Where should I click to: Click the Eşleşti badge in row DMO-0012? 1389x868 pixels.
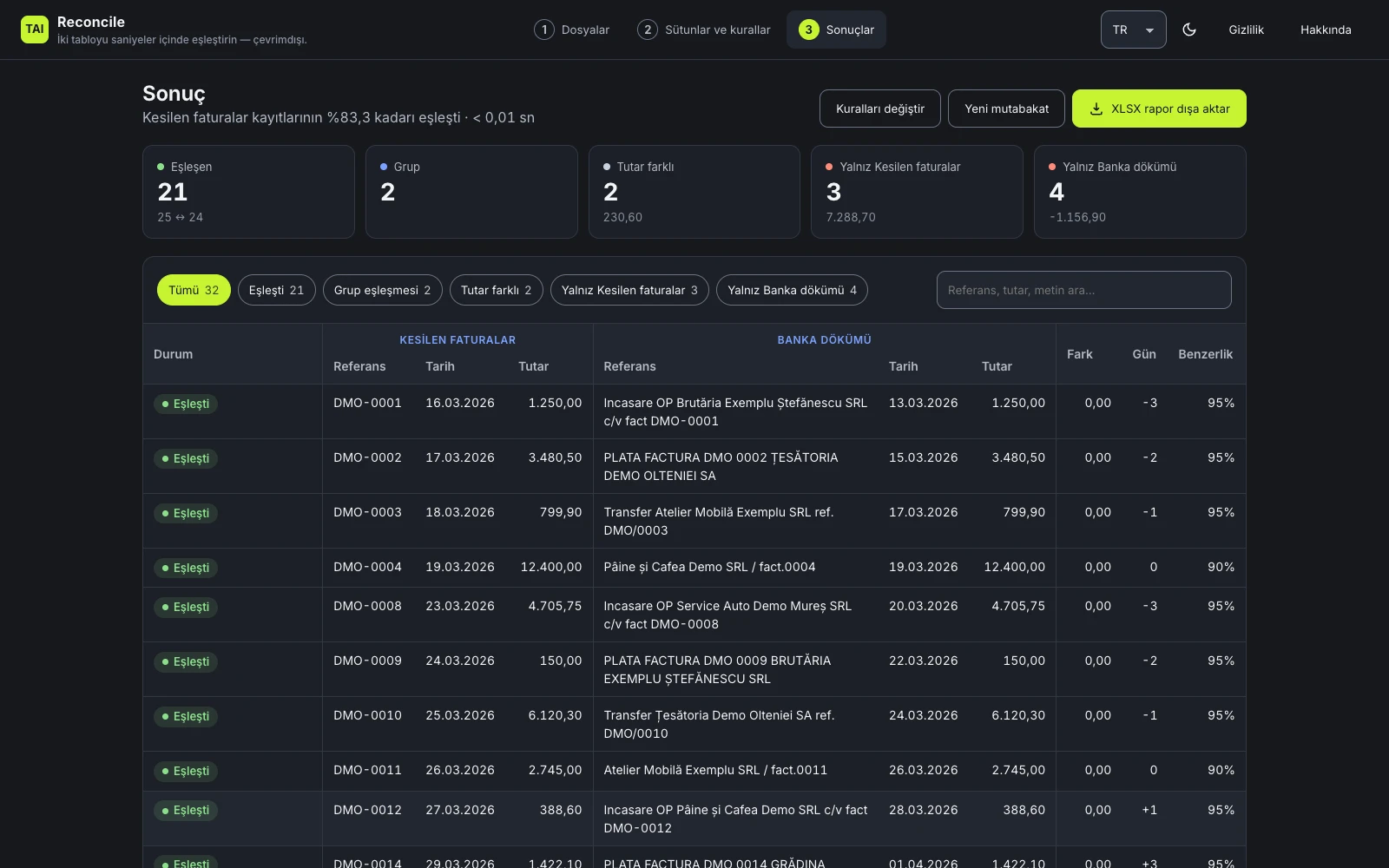click(x=186, y=810)
